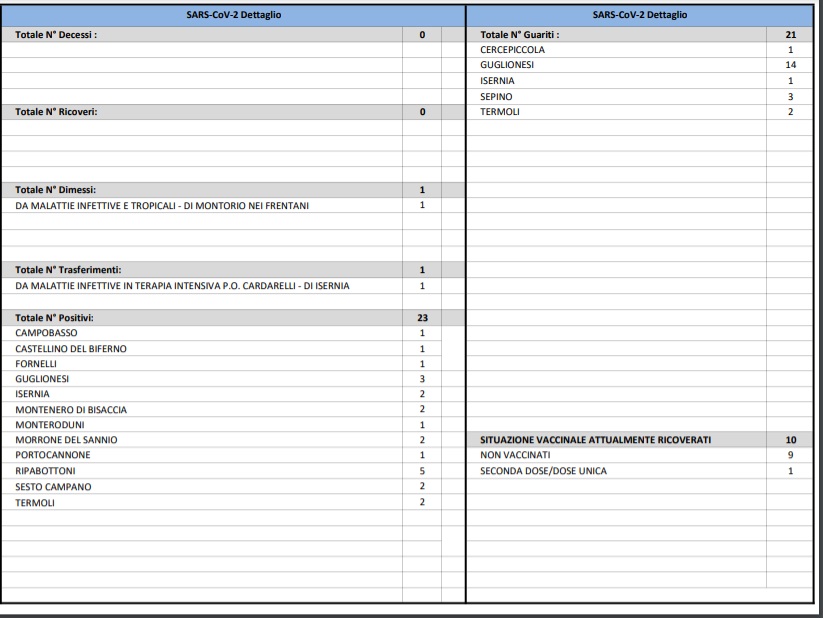Click the value 0 beside Totale Ricoveri
This screenshot has width=825, height=619.
click(422, 112)
